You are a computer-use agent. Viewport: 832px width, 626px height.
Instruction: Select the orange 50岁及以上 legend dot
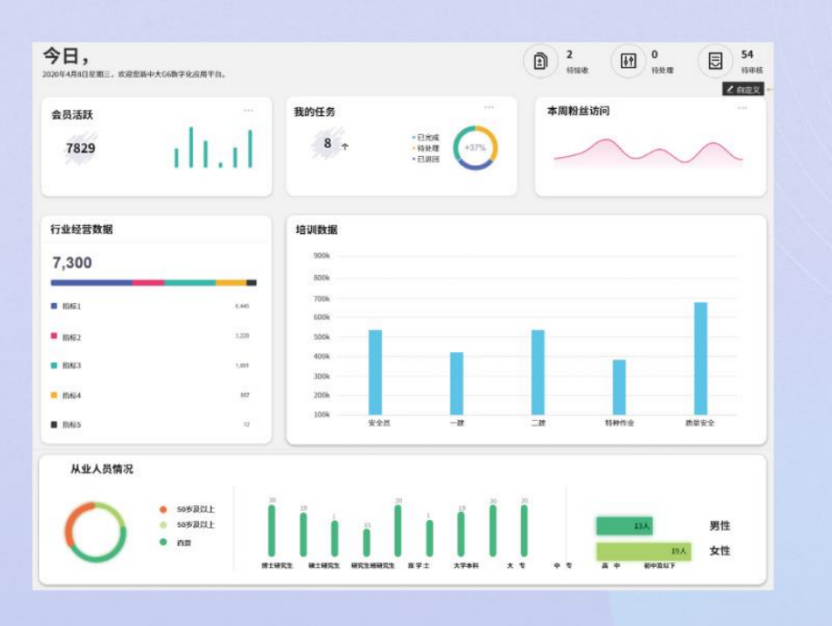(x=163, y=509)
